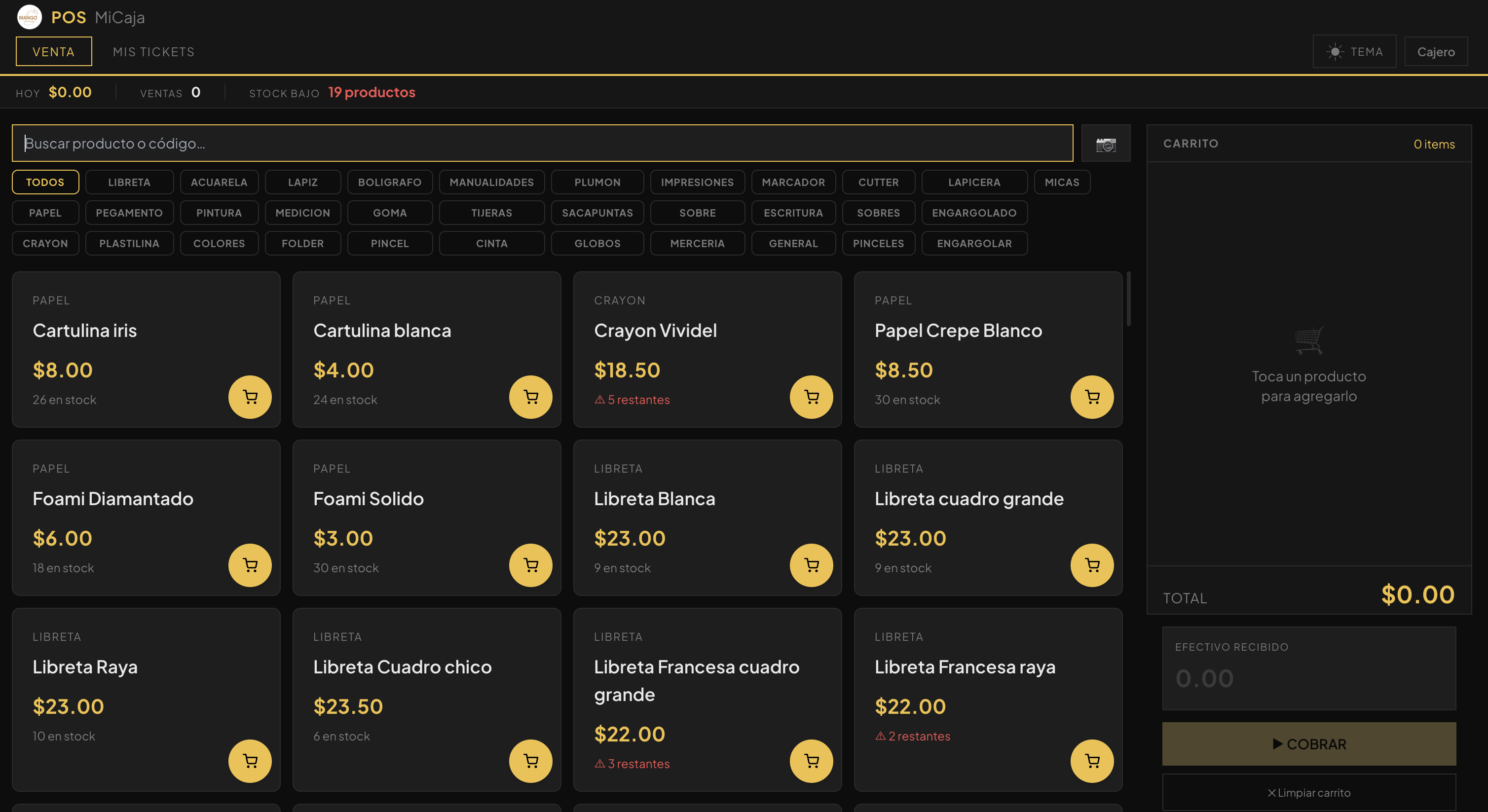Screen dimensions: 1488x812
Task: Filter by IMPRESIONES category
Action: [697, 182]
